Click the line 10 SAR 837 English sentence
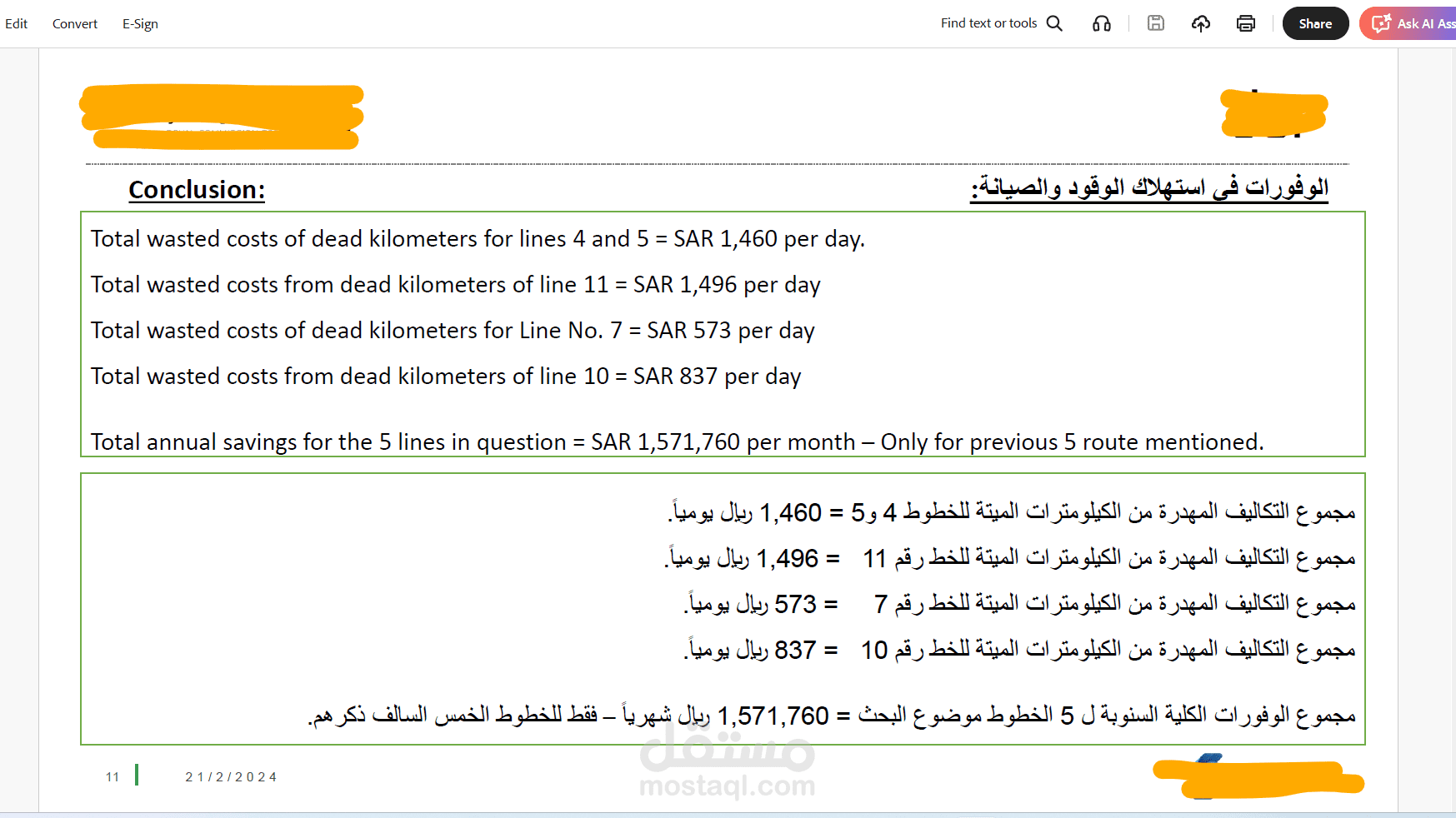 tap(446, 377)
